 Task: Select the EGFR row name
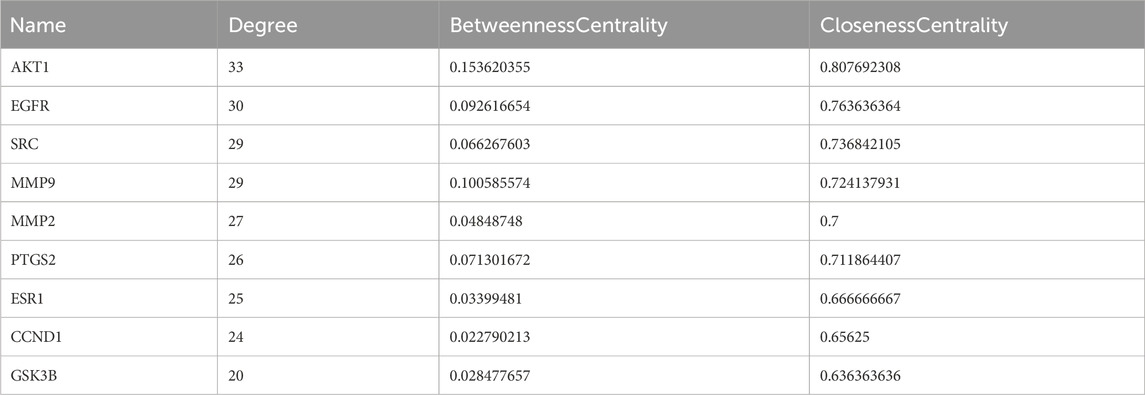(26, 106)
